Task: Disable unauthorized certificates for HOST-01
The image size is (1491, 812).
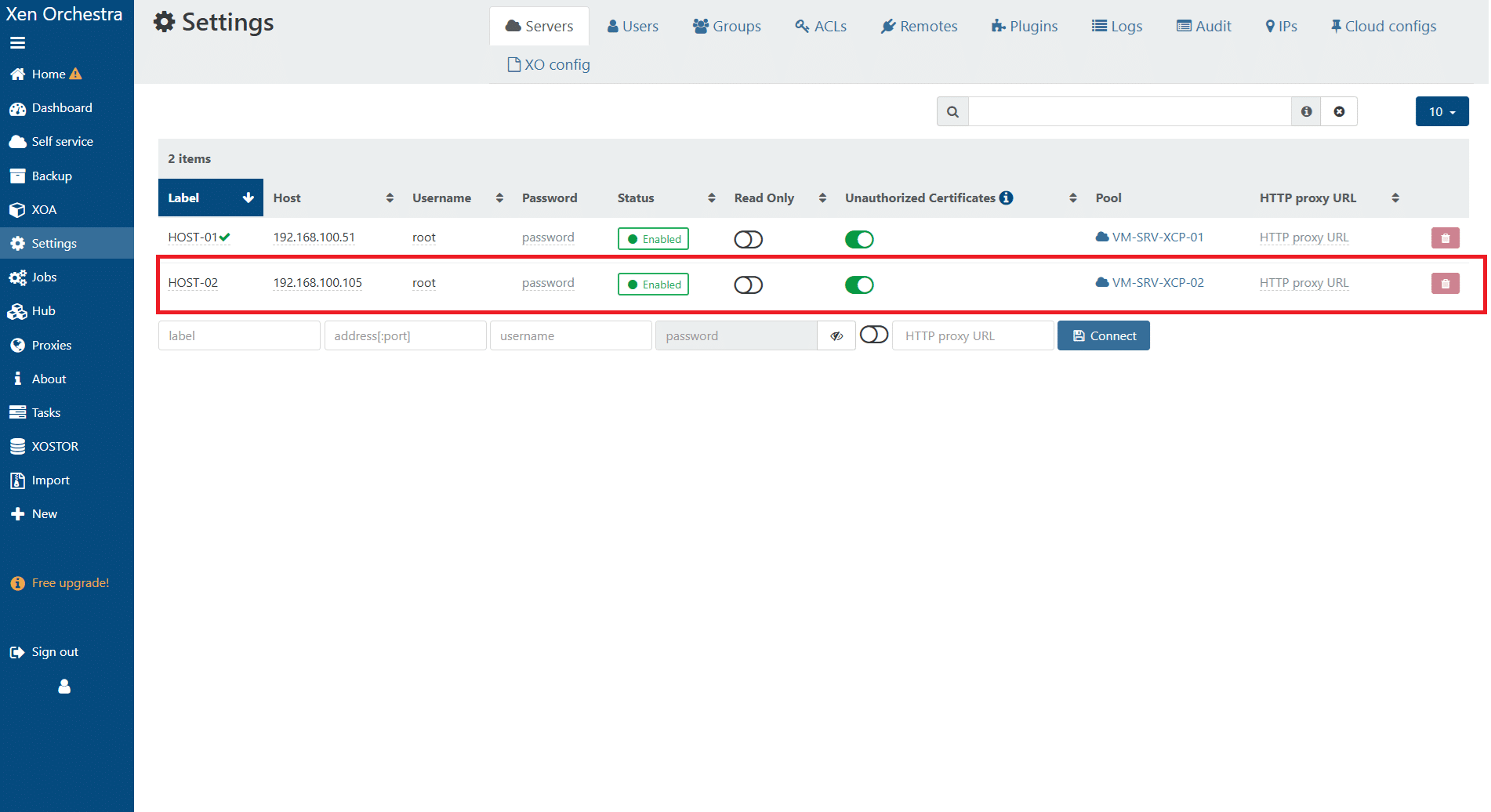Action: point(859,239)
